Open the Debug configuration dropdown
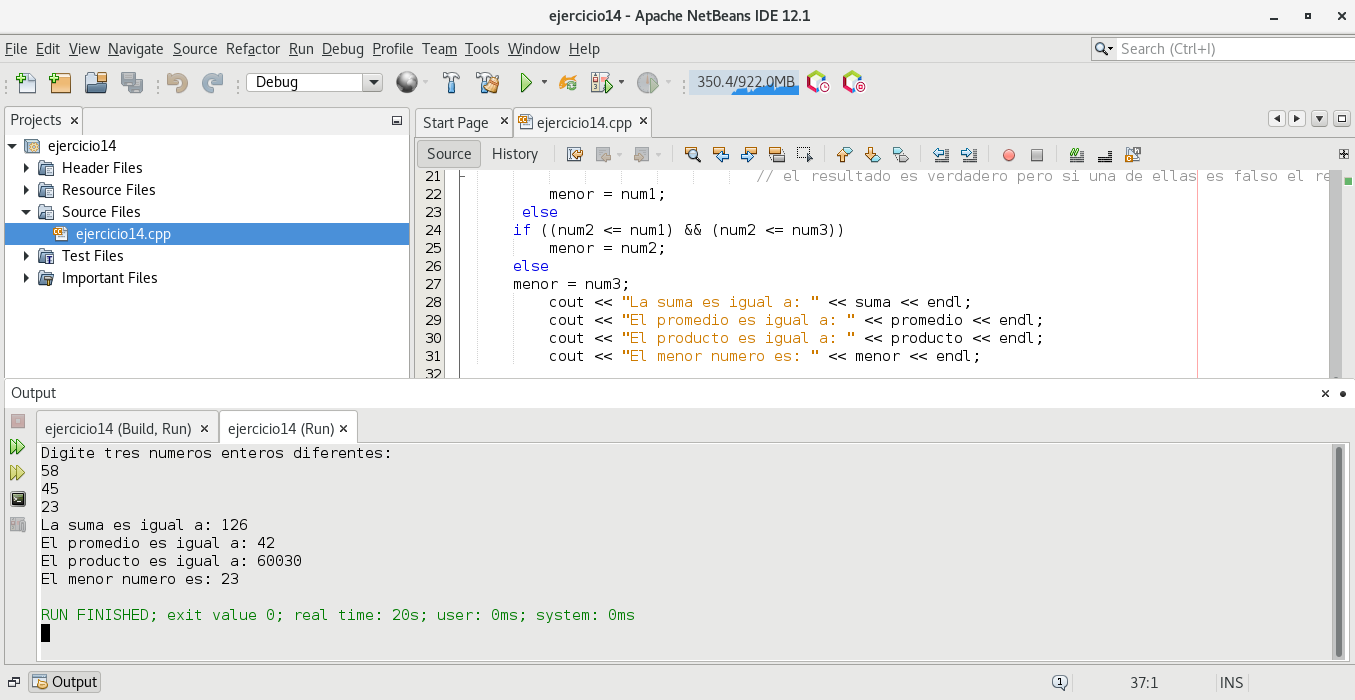This screenshot has width=1355, height=700. pyautogui.click(x=373, y=83)
